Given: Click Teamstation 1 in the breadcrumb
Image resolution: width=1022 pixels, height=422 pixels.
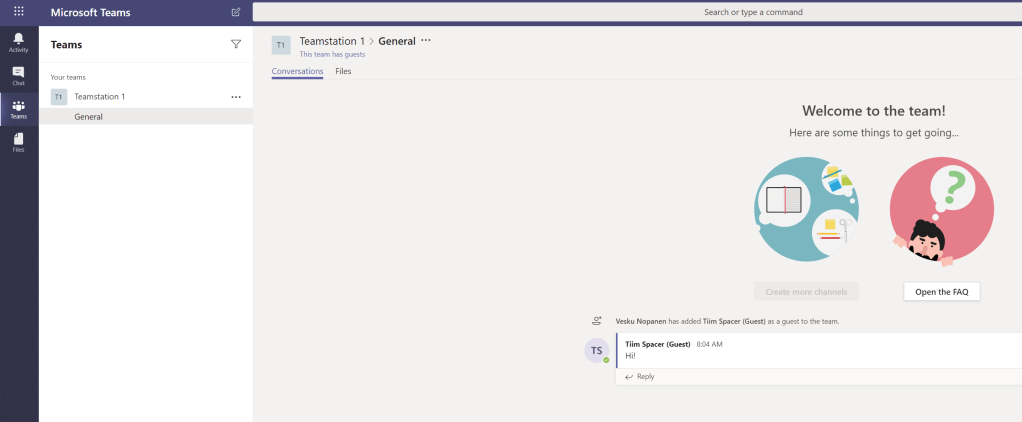Looking at the screenshot, I should coord(331,41).
